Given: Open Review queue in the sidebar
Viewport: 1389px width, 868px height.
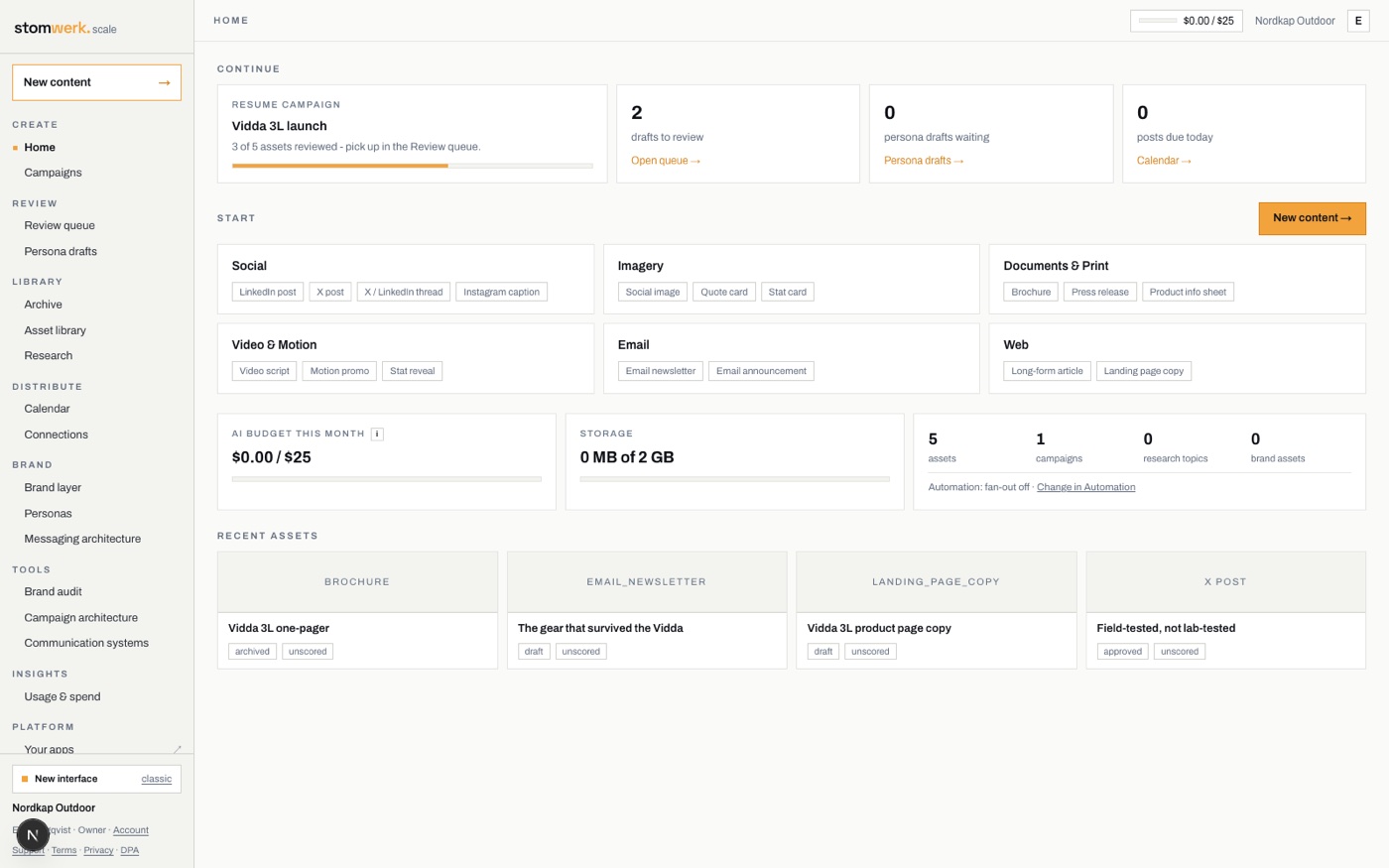Looking at the screenshot, I should tap(60, 225).
